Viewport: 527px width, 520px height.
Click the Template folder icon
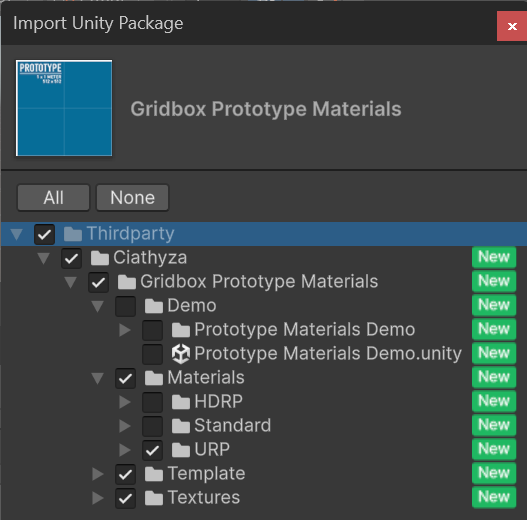pyautogui.click(x=154, y=474)
